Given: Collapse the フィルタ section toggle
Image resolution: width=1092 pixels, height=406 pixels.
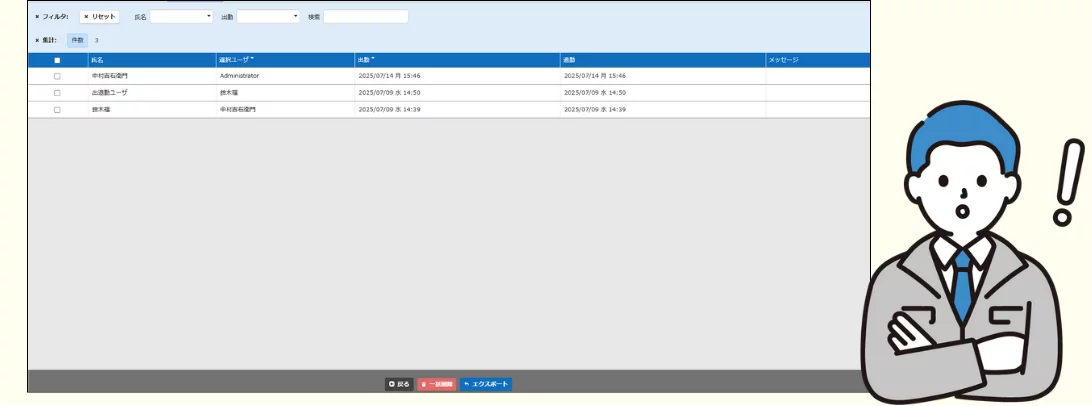Looking at the screenshot, I should (37, 17).
